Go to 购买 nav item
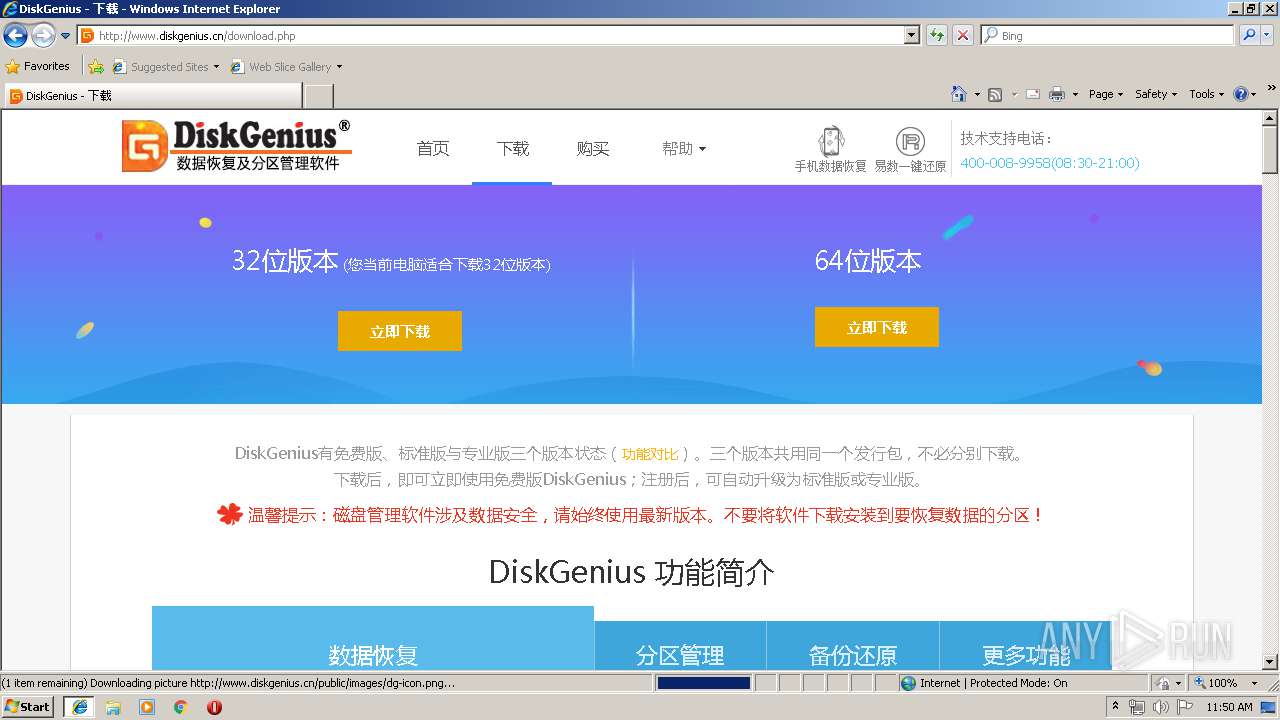Viewport: 1280px width, 720px height. click(593, 148)
